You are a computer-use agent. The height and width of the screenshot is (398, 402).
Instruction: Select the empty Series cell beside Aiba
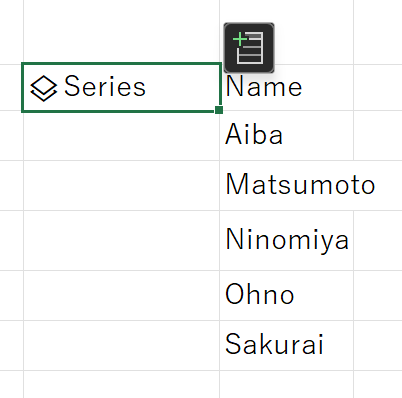click(122, 137)
